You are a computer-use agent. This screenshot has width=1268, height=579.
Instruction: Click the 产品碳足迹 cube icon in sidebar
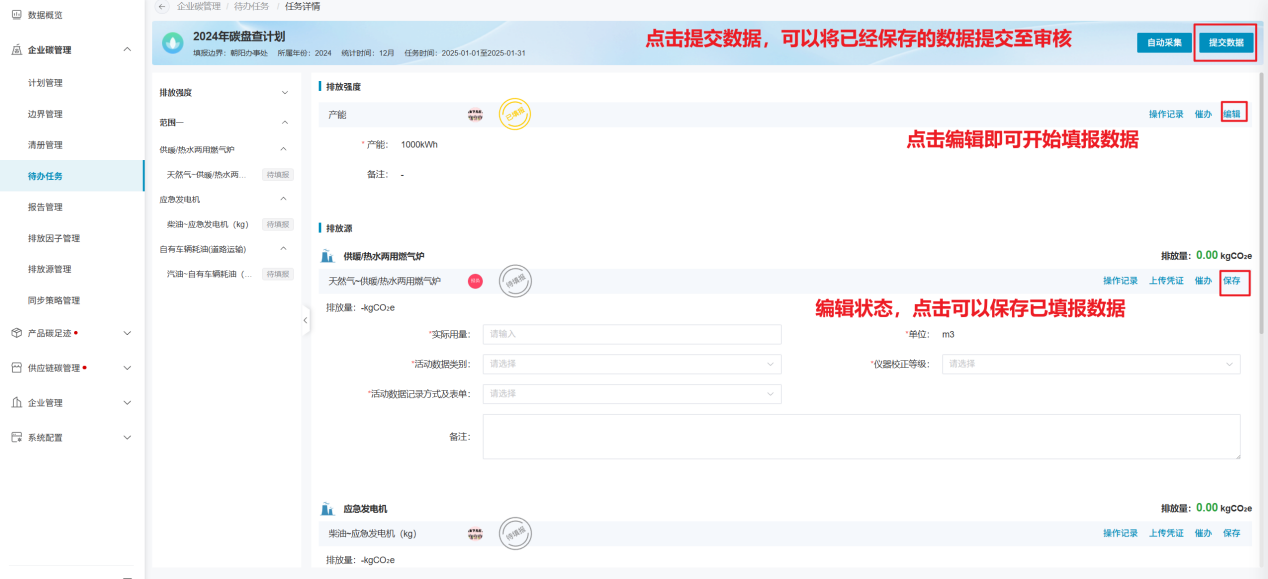(x=17, y=333)
